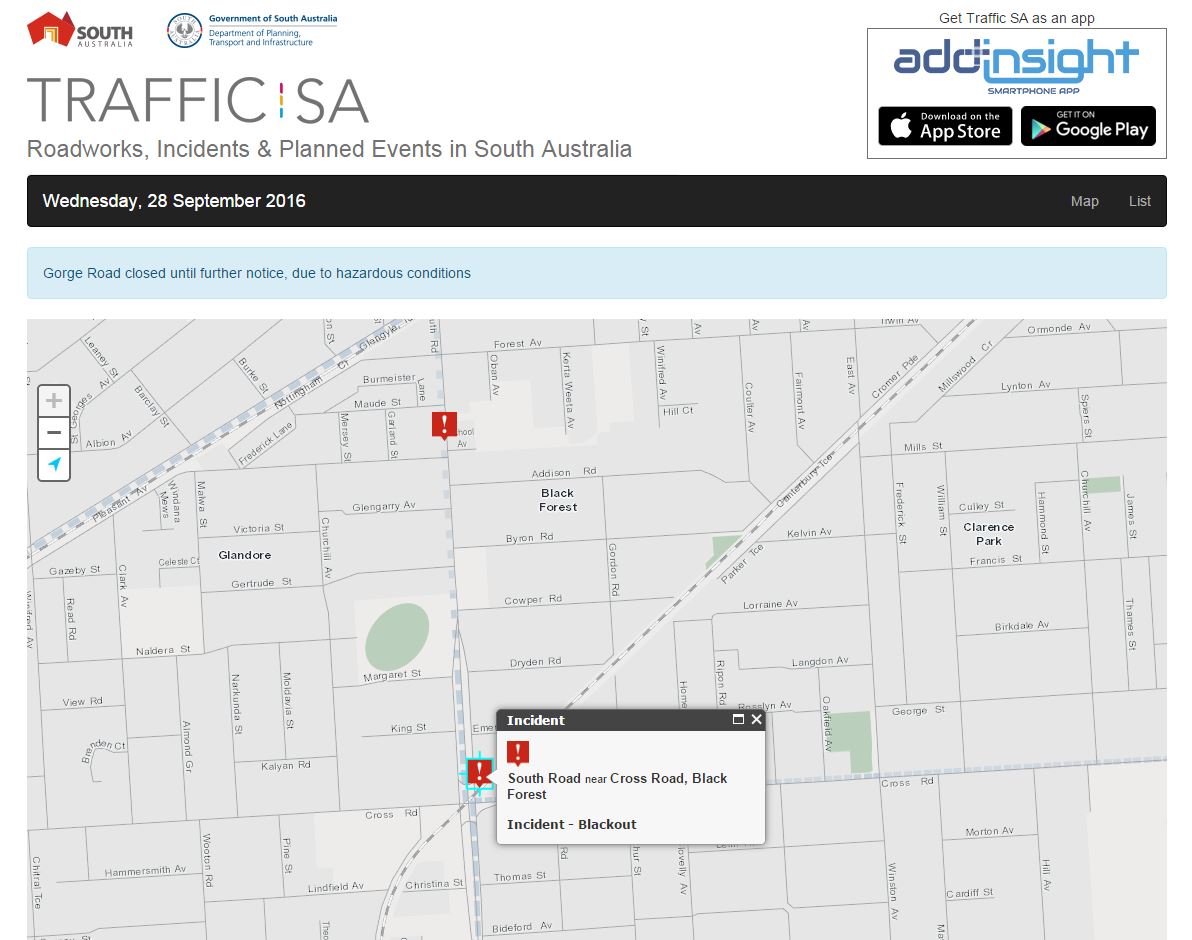Click the Cardiff St label
The height and width of the screenshot is (940, 1192).
[969, 893]
